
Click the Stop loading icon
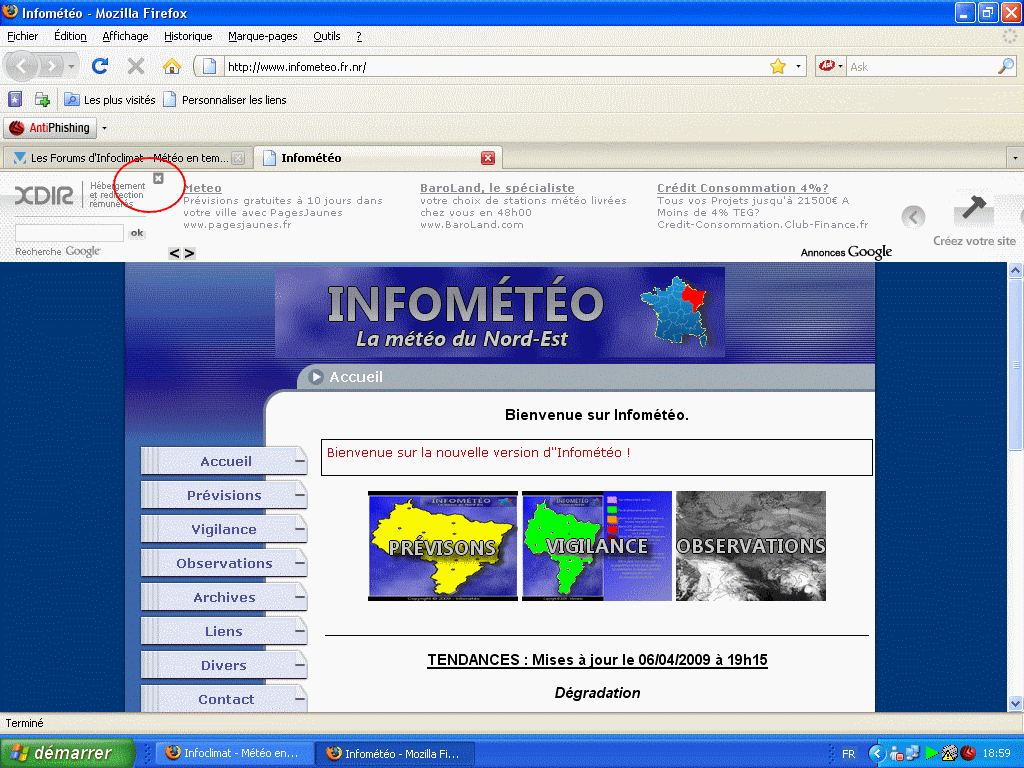coord(136,67)
